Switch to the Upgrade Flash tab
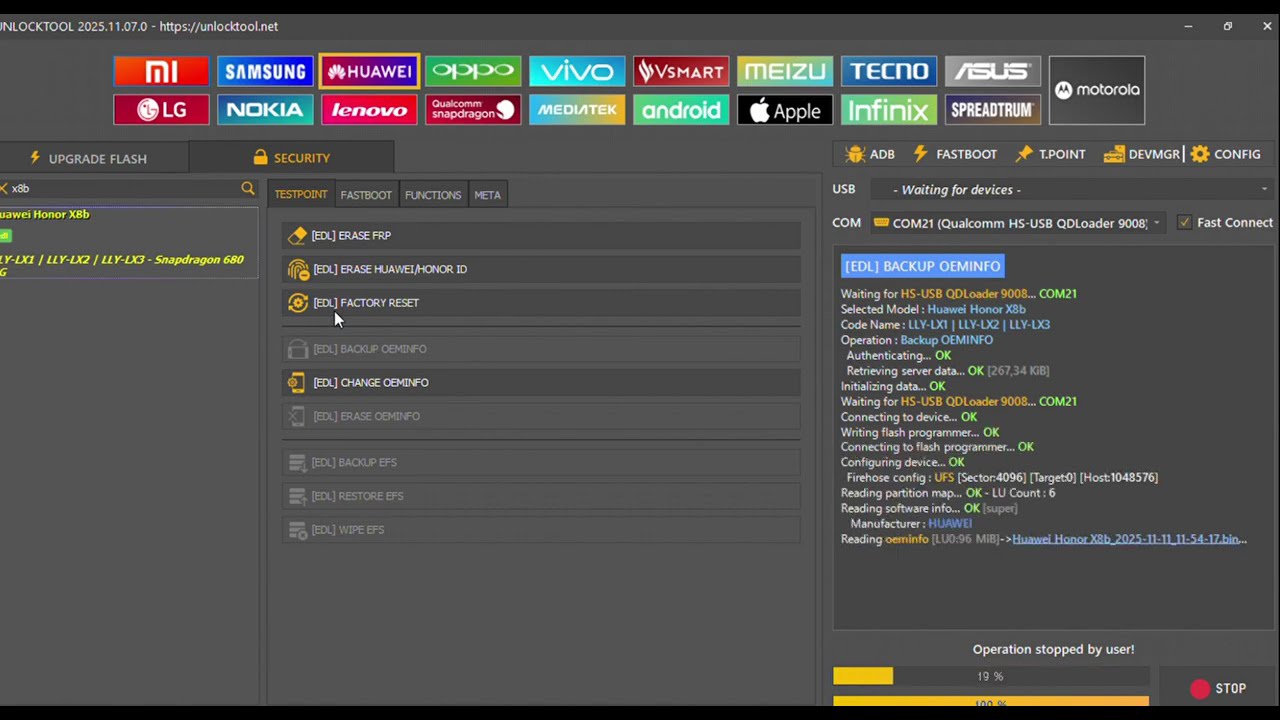1280x720 pixels. click(x=94, y=158)
